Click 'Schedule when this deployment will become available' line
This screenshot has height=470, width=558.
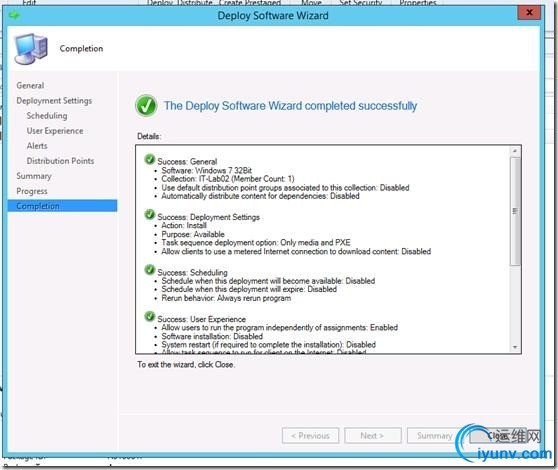[x=268, y=280]
